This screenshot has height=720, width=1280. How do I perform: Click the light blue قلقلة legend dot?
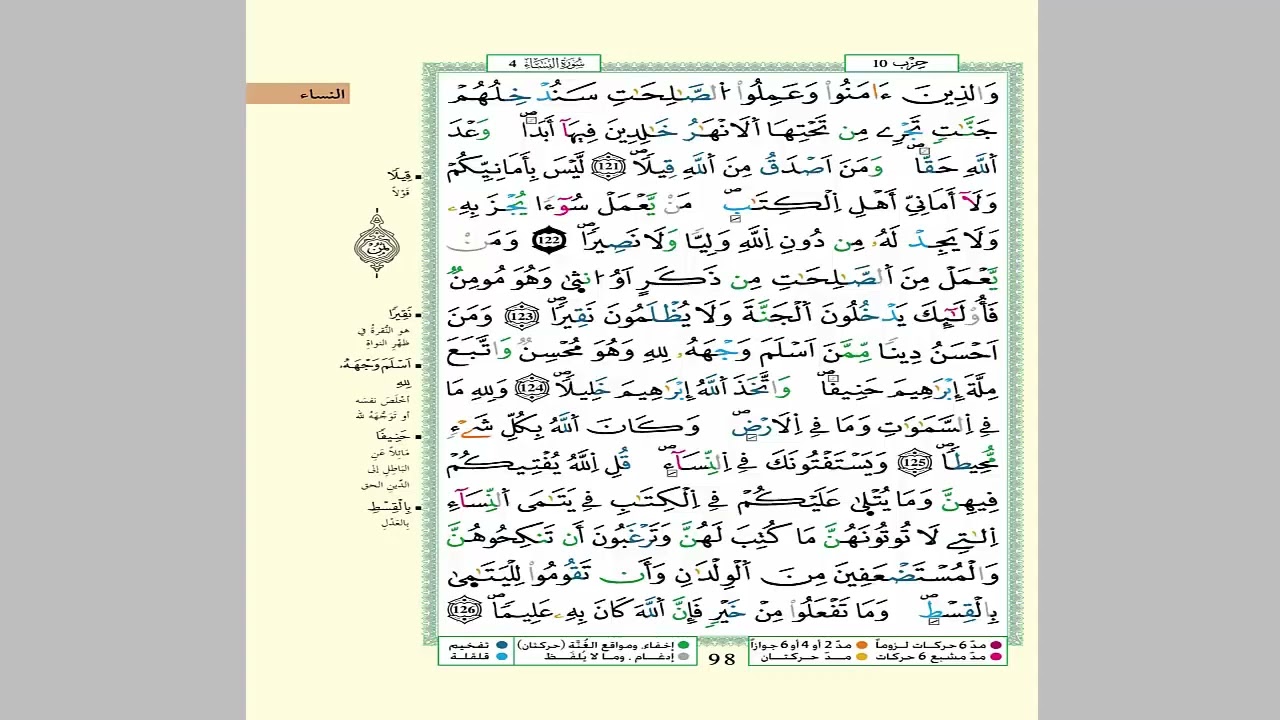pyautogui.click(x=501, y=657)
